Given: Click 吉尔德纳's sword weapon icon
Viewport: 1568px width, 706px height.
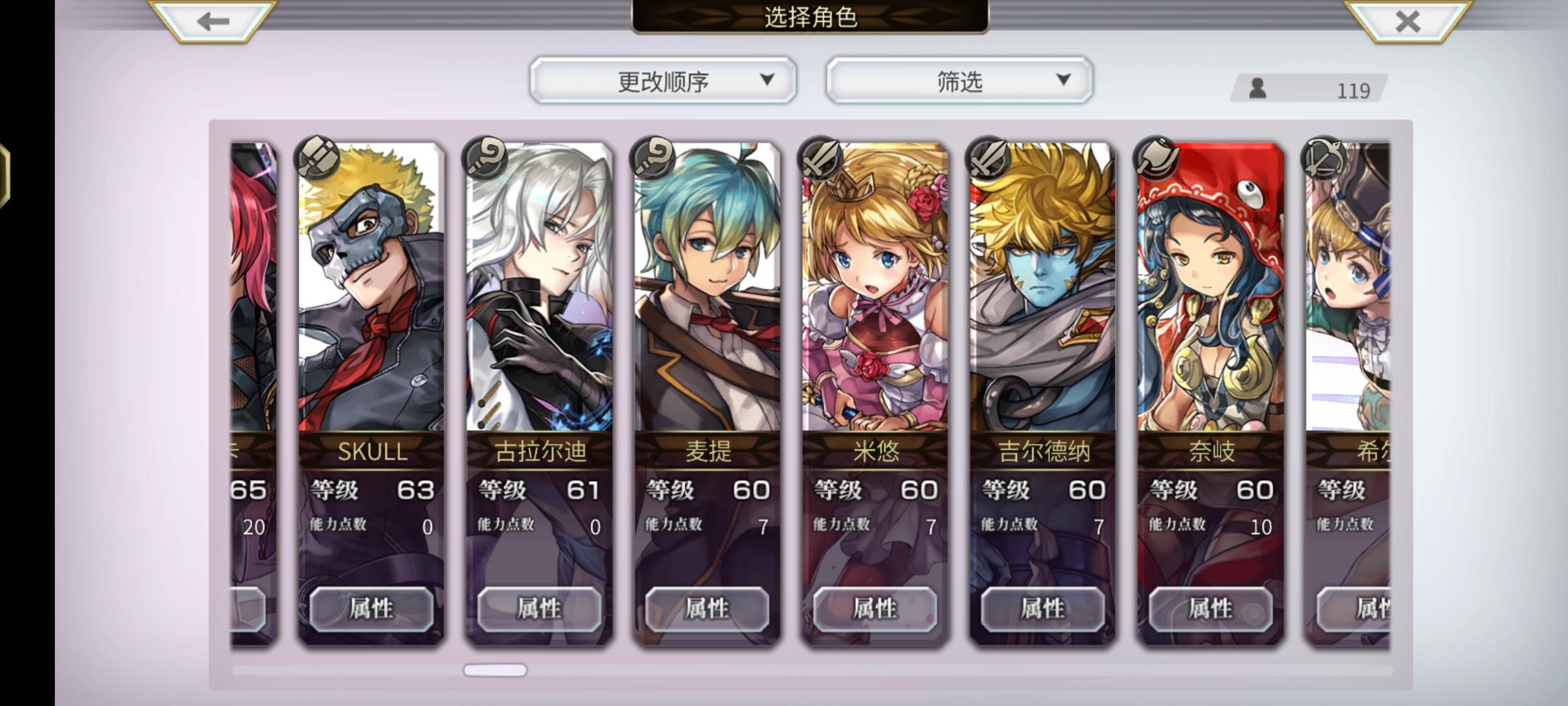Looking at the screenshot, I should click(988, 158).
